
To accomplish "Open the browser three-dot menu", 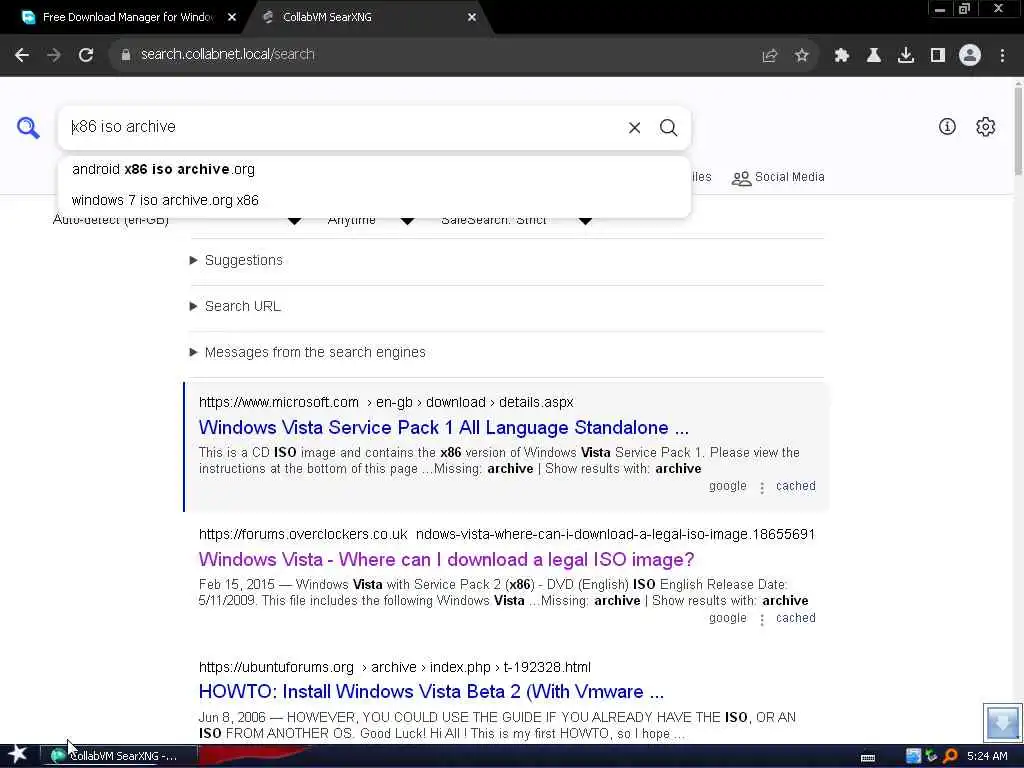I will (x=1002, y=56).
